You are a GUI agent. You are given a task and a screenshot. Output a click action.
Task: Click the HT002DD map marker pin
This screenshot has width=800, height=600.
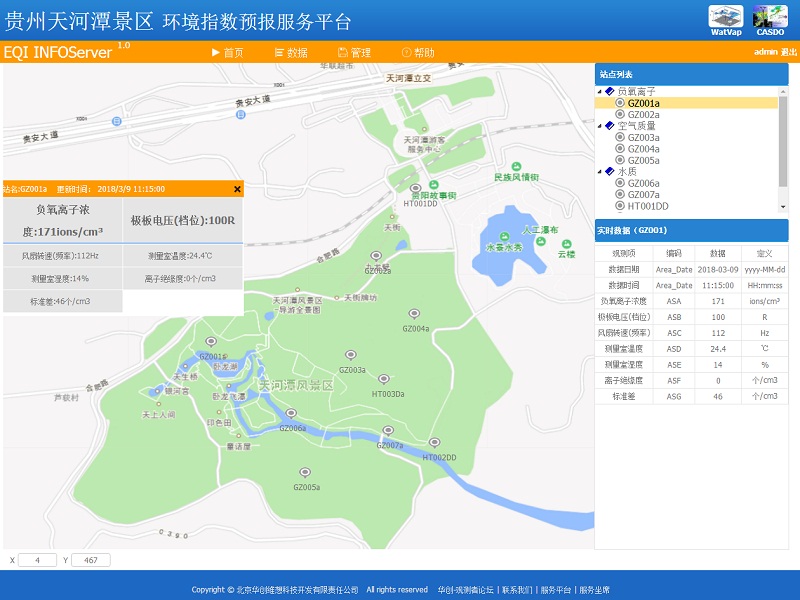[x=434, y=443]
